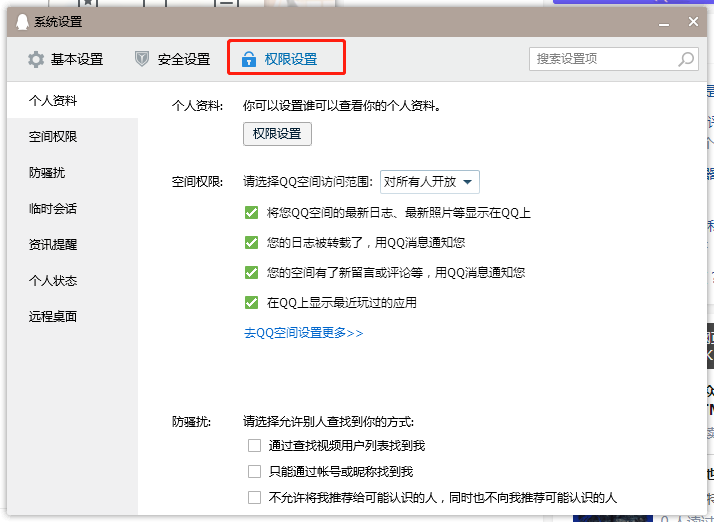
Task: Uncheck 将您QQ空间的最新日志、最新照片等显示在QQ上
Action: coord(251,213)
